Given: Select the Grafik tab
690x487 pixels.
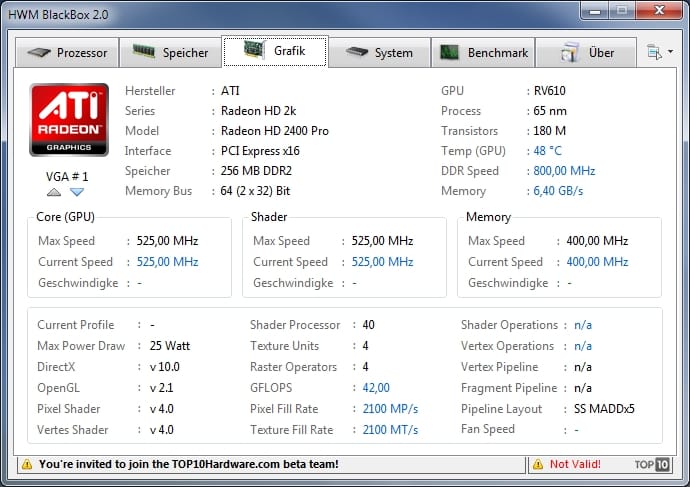Looking at the screenshot, I should click(275, 51).
